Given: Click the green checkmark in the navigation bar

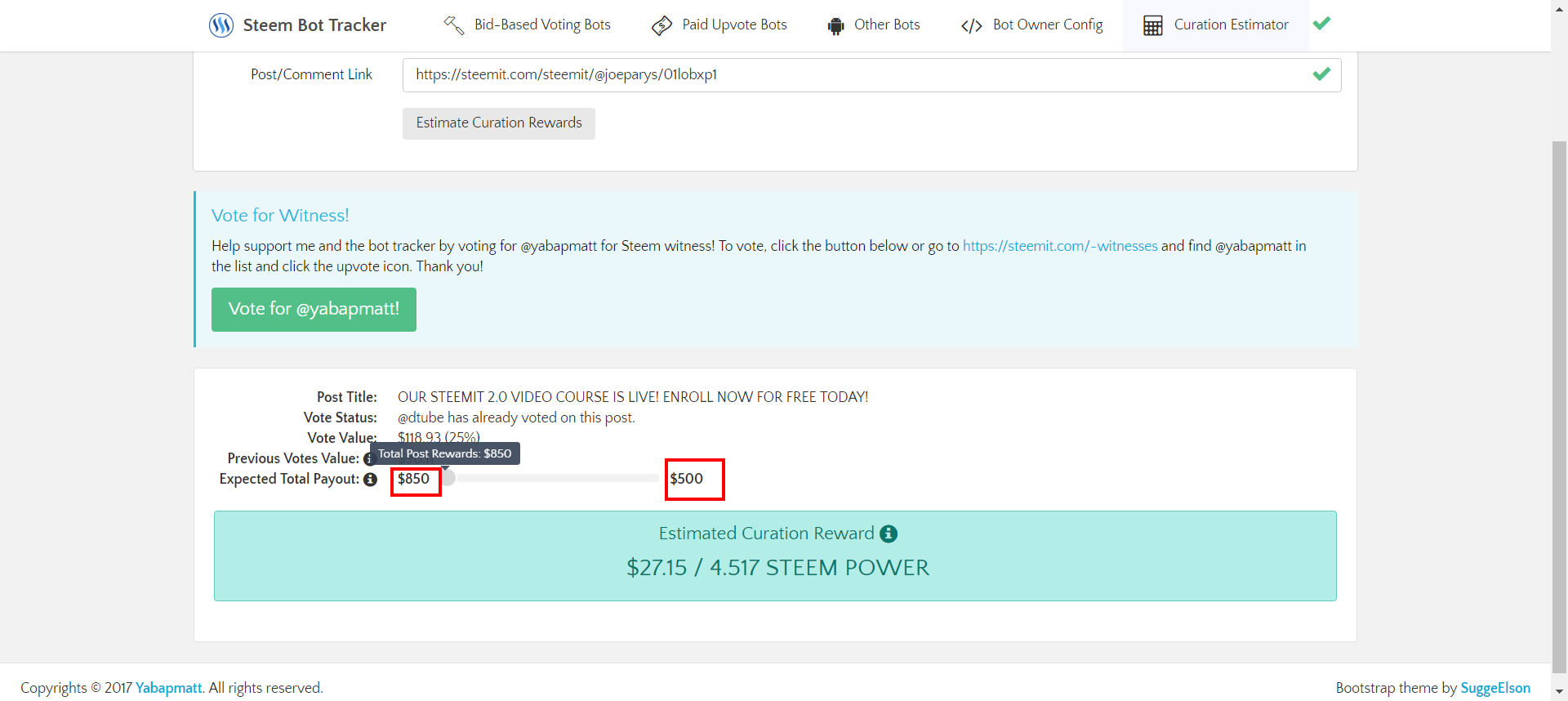Looking at the screenshot, I should (1322, 24).
